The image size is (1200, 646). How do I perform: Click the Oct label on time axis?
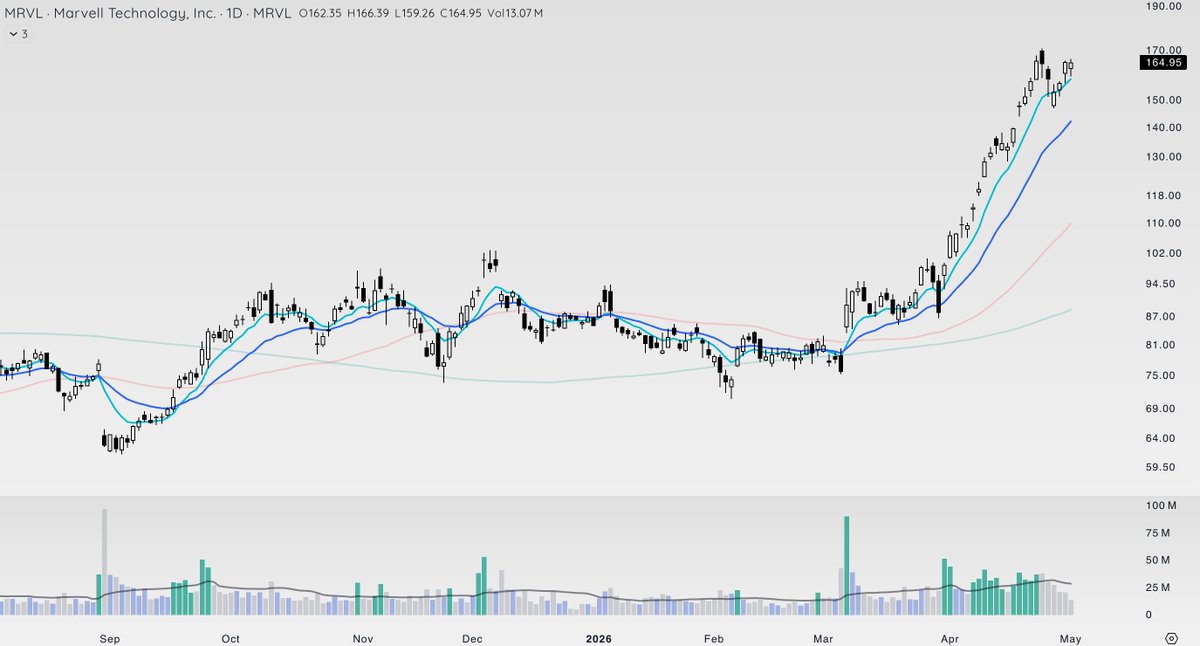point(230,638)
